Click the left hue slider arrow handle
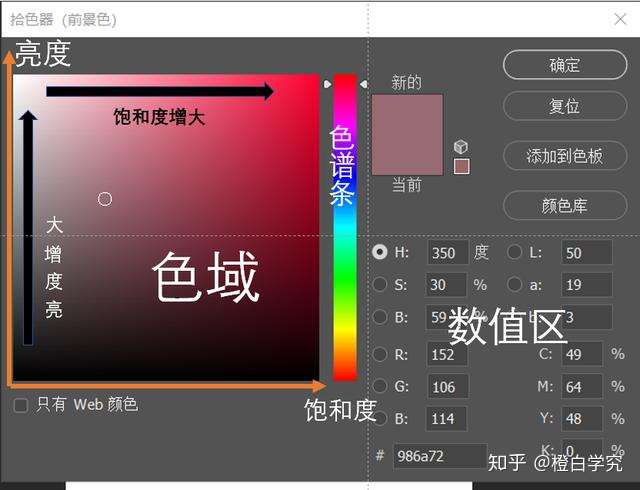The image size is (640, 490). 327,84
